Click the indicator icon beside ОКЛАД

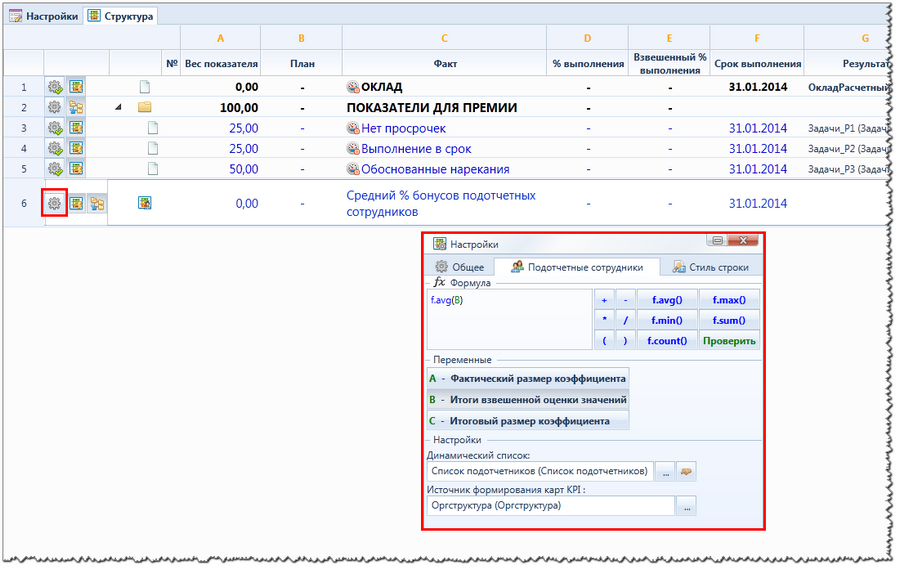tap(353, 87)
